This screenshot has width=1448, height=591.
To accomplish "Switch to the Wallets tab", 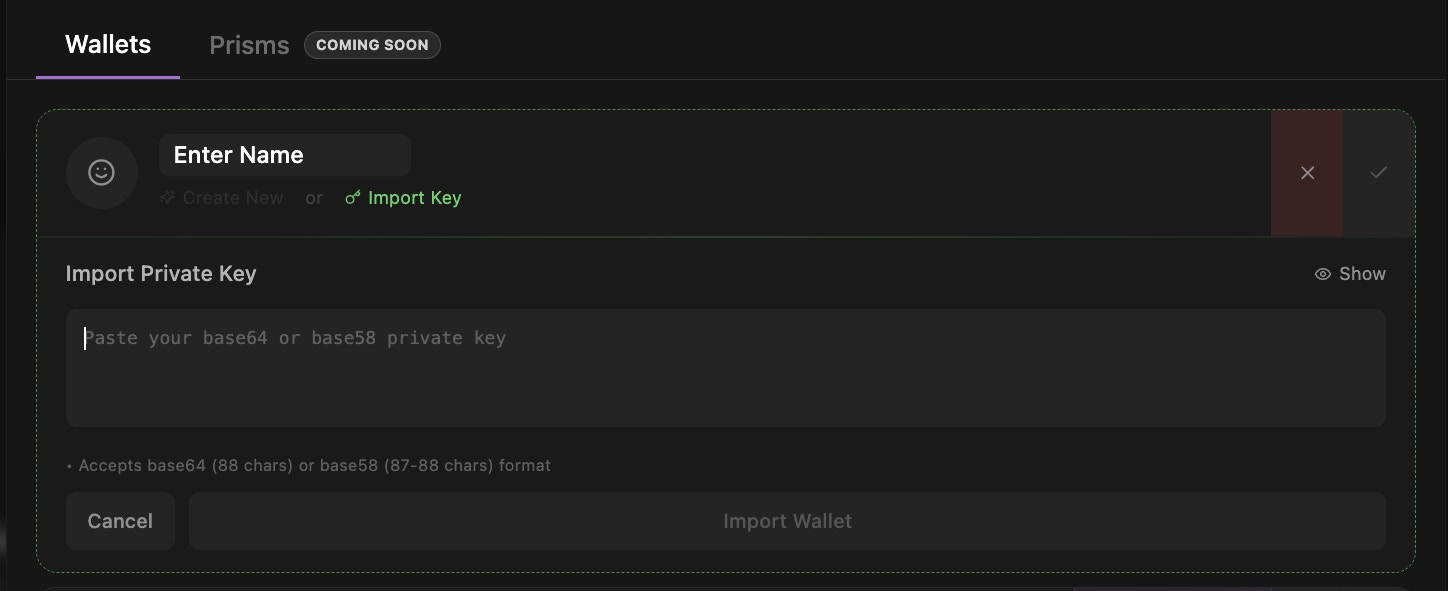I will [x=107, y=44].
